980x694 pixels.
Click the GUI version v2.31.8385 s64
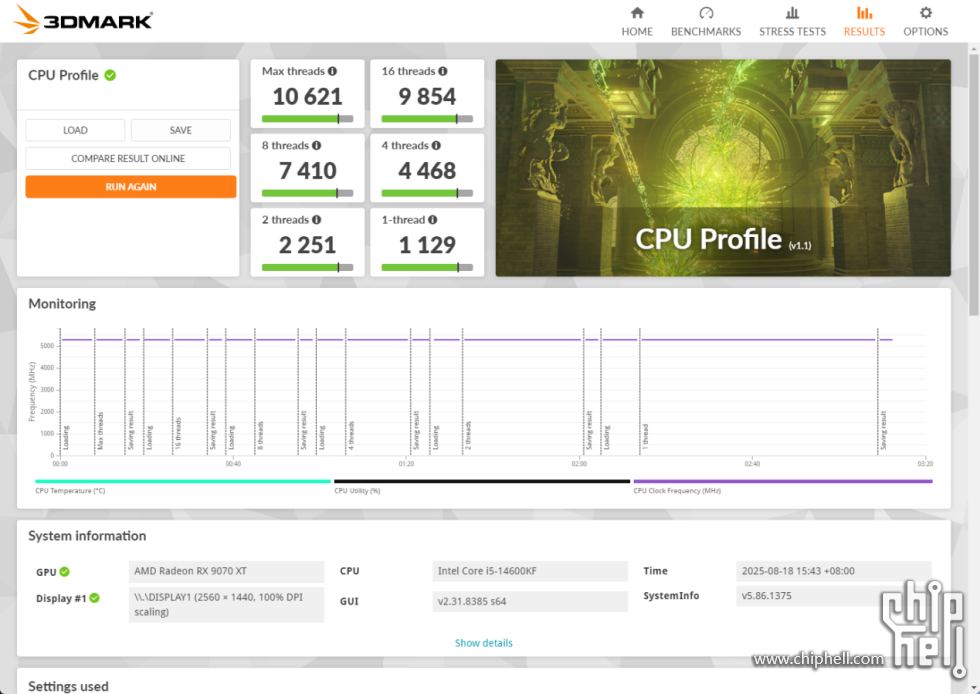click(530, 601)
